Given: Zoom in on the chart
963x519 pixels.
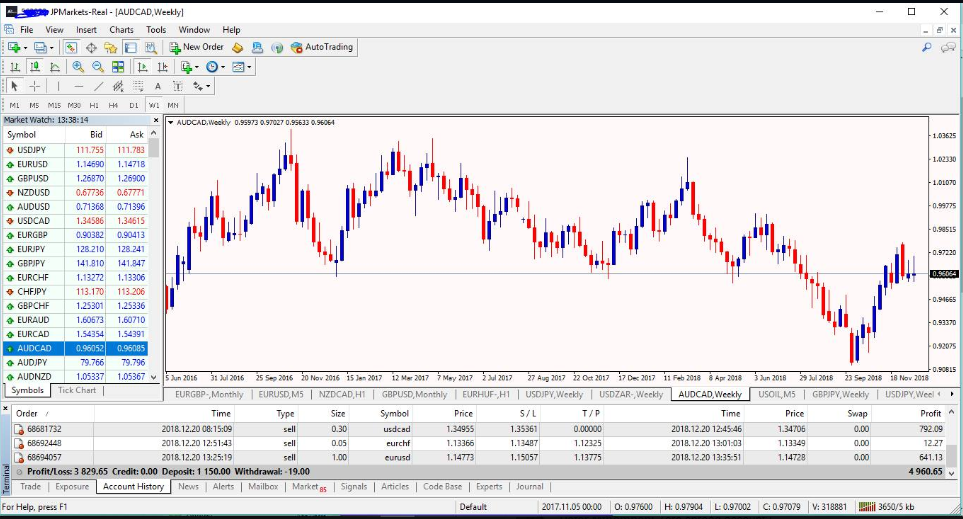Looking at the screenshot, I should click(78, 67).
